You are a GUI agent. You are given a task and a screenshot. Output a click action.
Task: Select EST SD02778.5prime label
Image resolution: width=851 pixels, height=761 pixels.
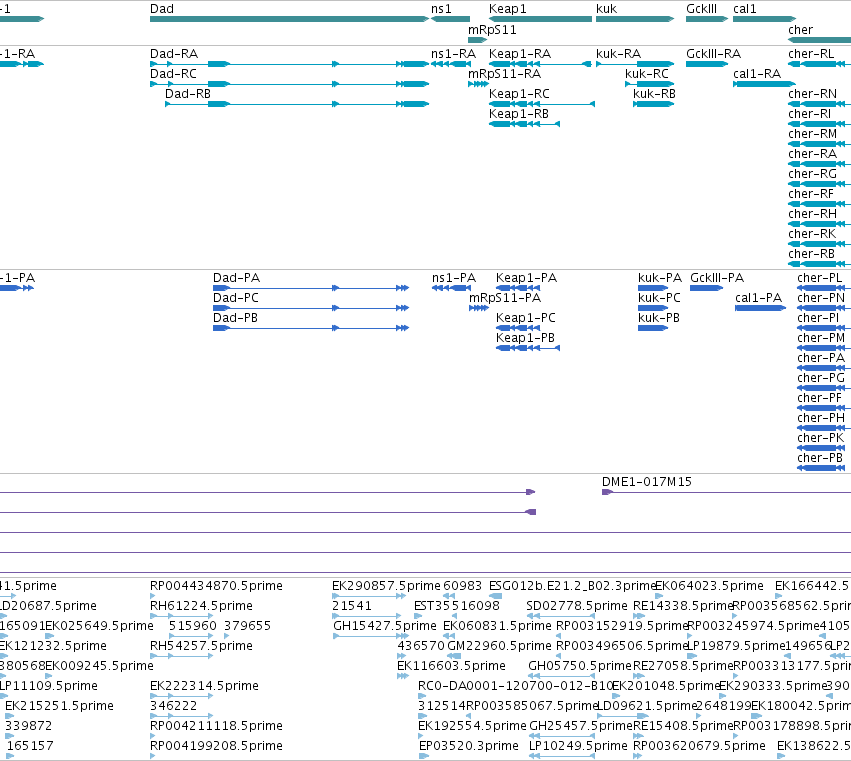coord(577,606)
